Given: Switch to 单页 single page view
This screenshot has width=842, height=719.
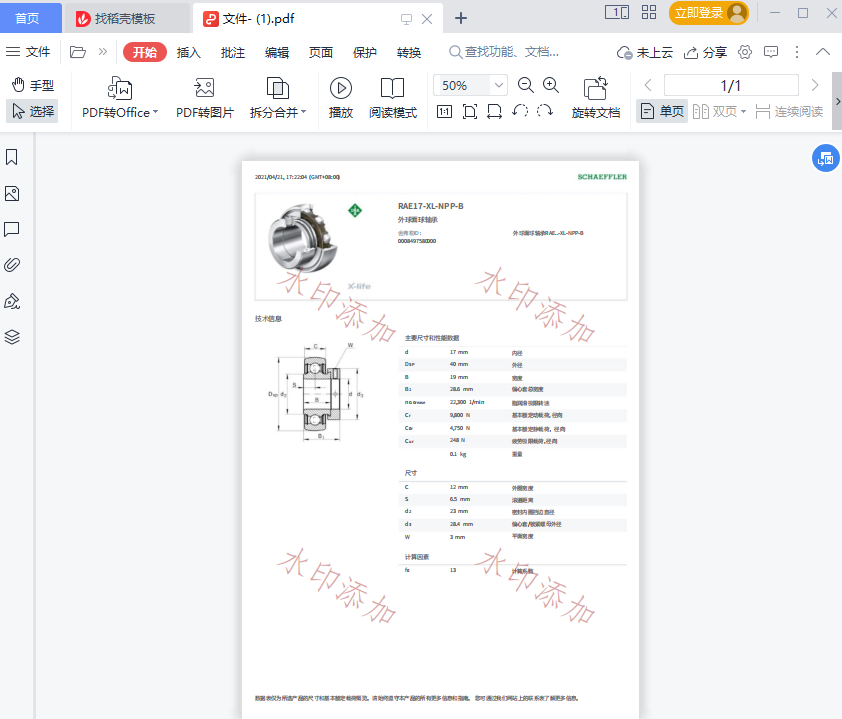Looking at the screenshot, I should (x=662, y=111).
